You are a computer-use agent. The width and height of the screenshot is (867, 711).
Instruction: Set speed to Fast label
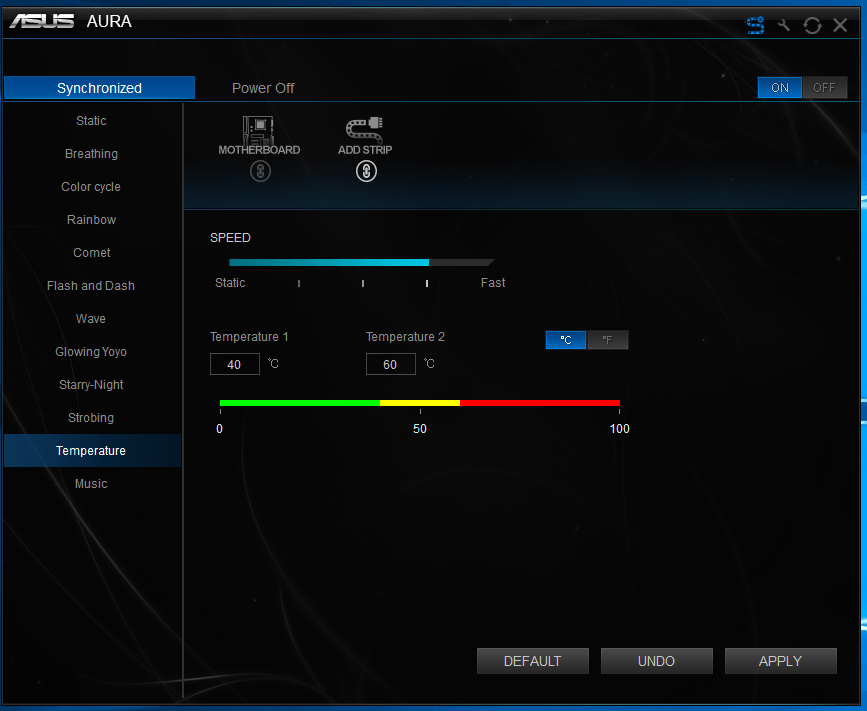tap(493, 283)
